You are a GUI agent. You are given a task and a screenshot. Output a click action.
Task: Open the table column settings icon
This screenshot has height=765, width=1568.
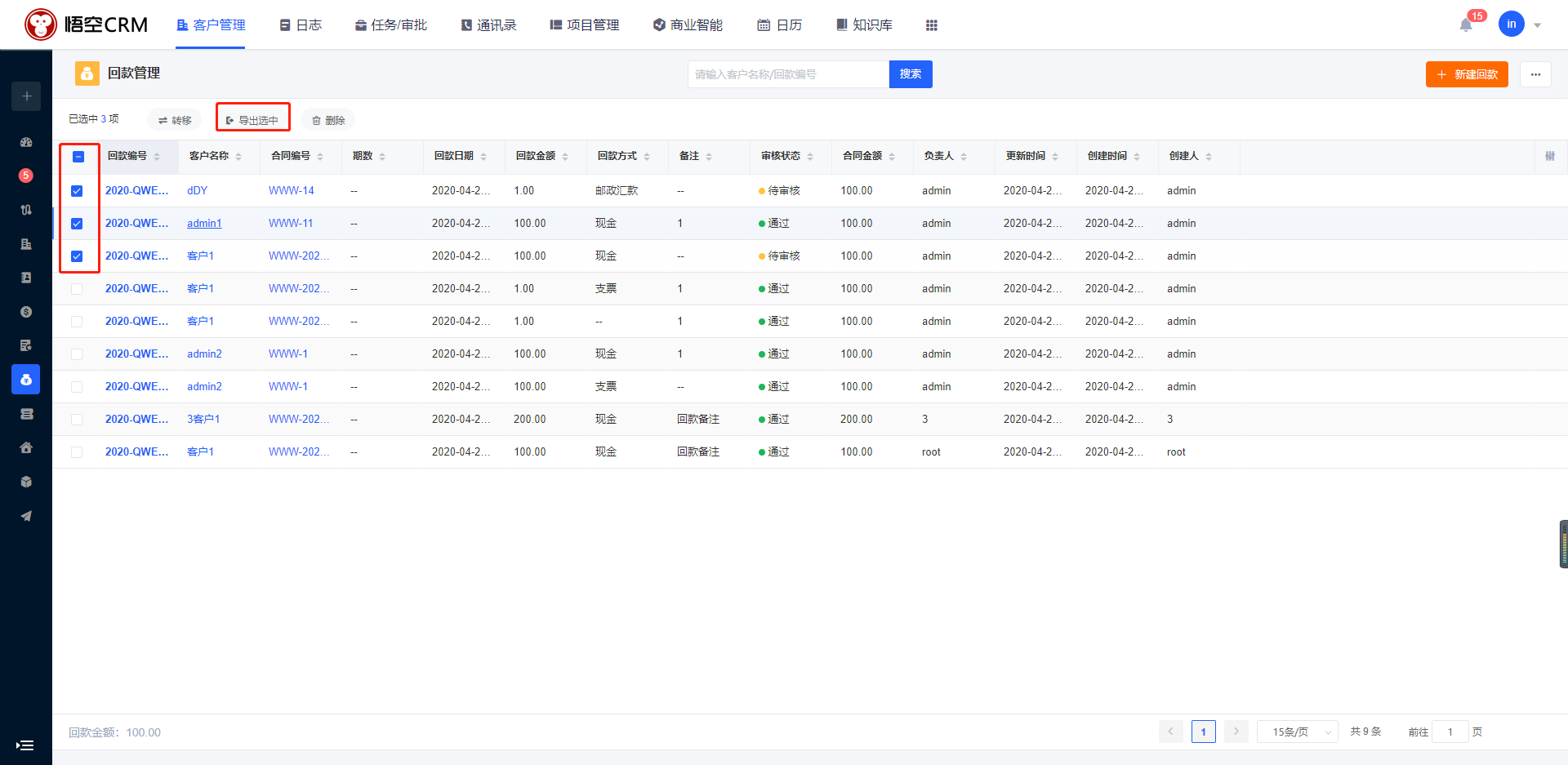(x=1550, y=156)
